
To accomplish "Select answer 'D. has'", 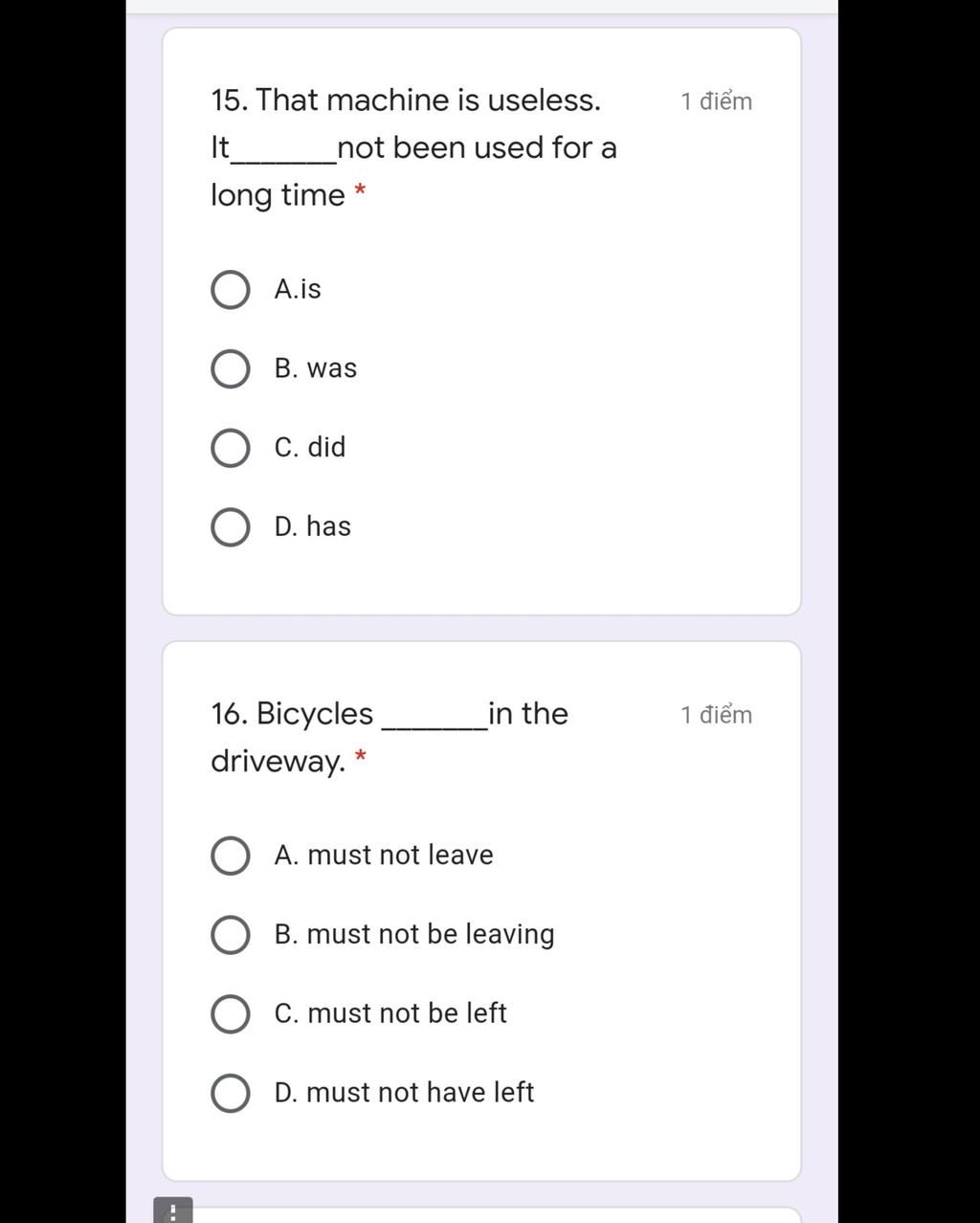I will coord(231,527).
